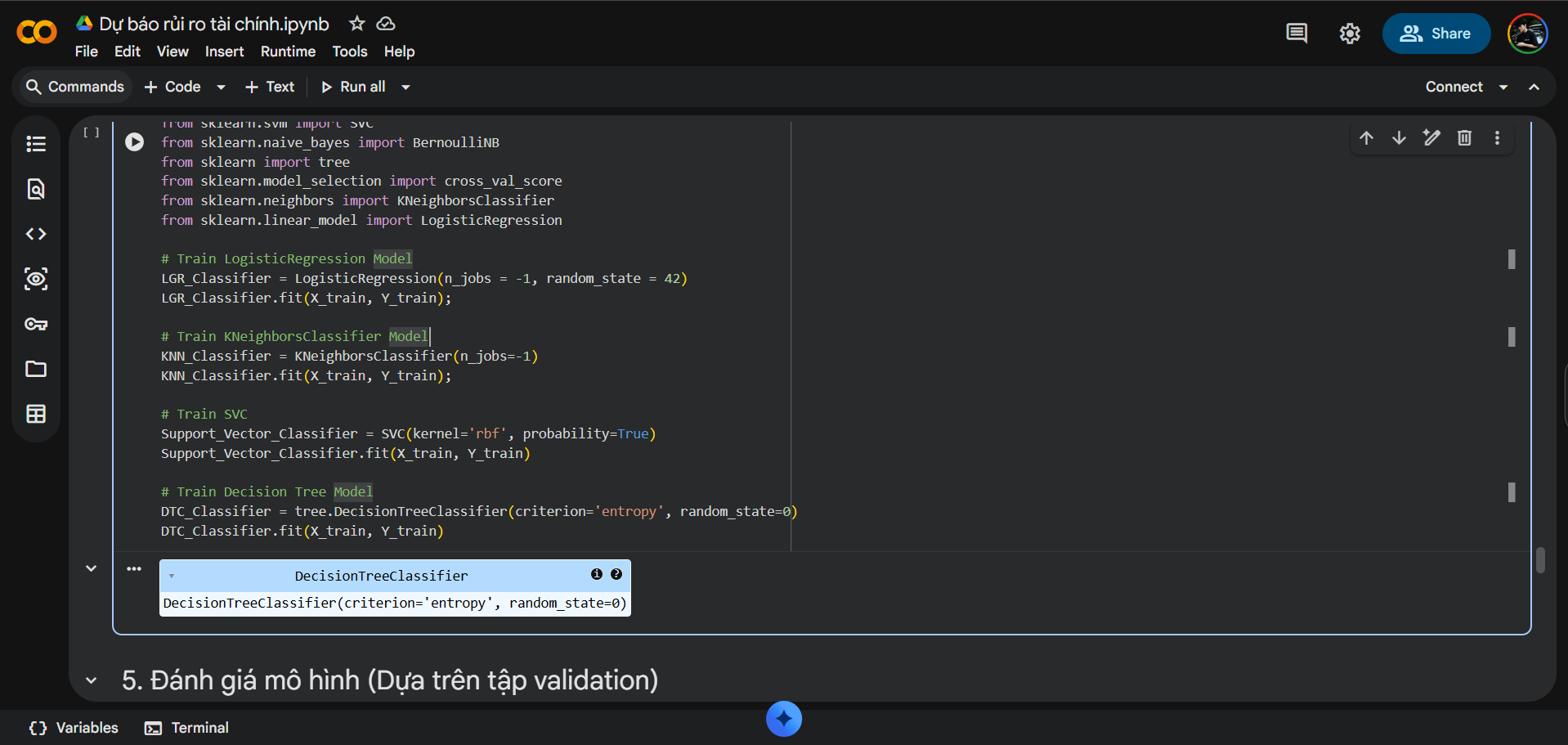Open the Variables panel
The height and width of the screenshot is (745, 1568).
74,728
